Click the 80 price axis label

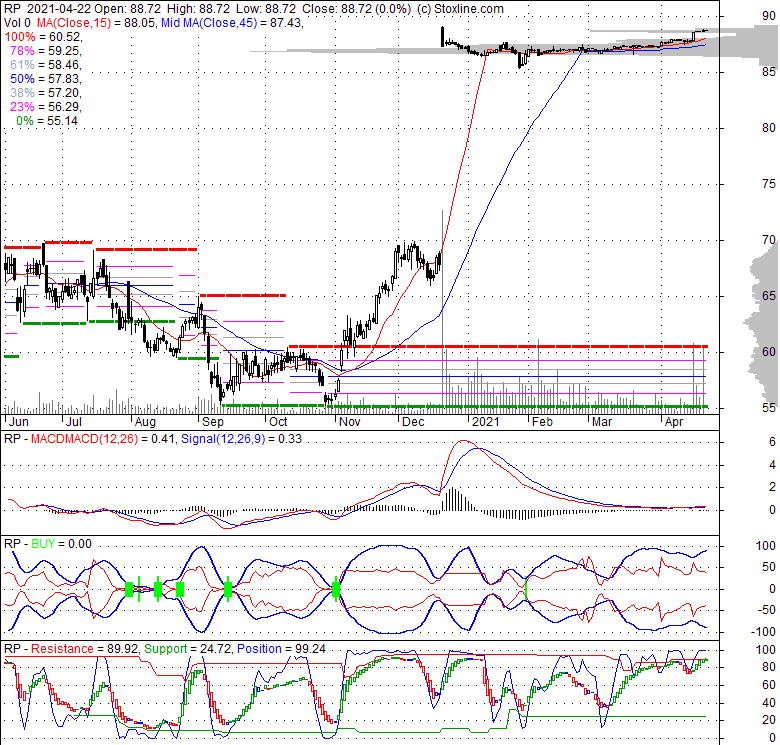tap(769, 128)
